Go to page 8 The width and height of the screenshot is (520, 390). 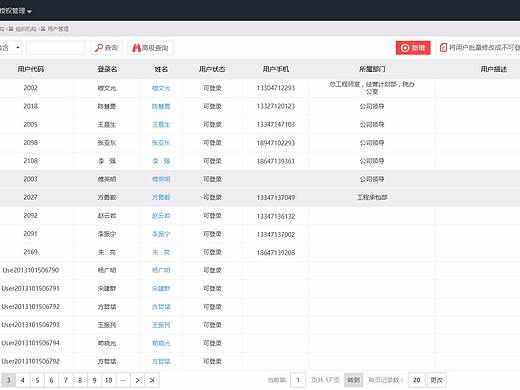point(80,380)
